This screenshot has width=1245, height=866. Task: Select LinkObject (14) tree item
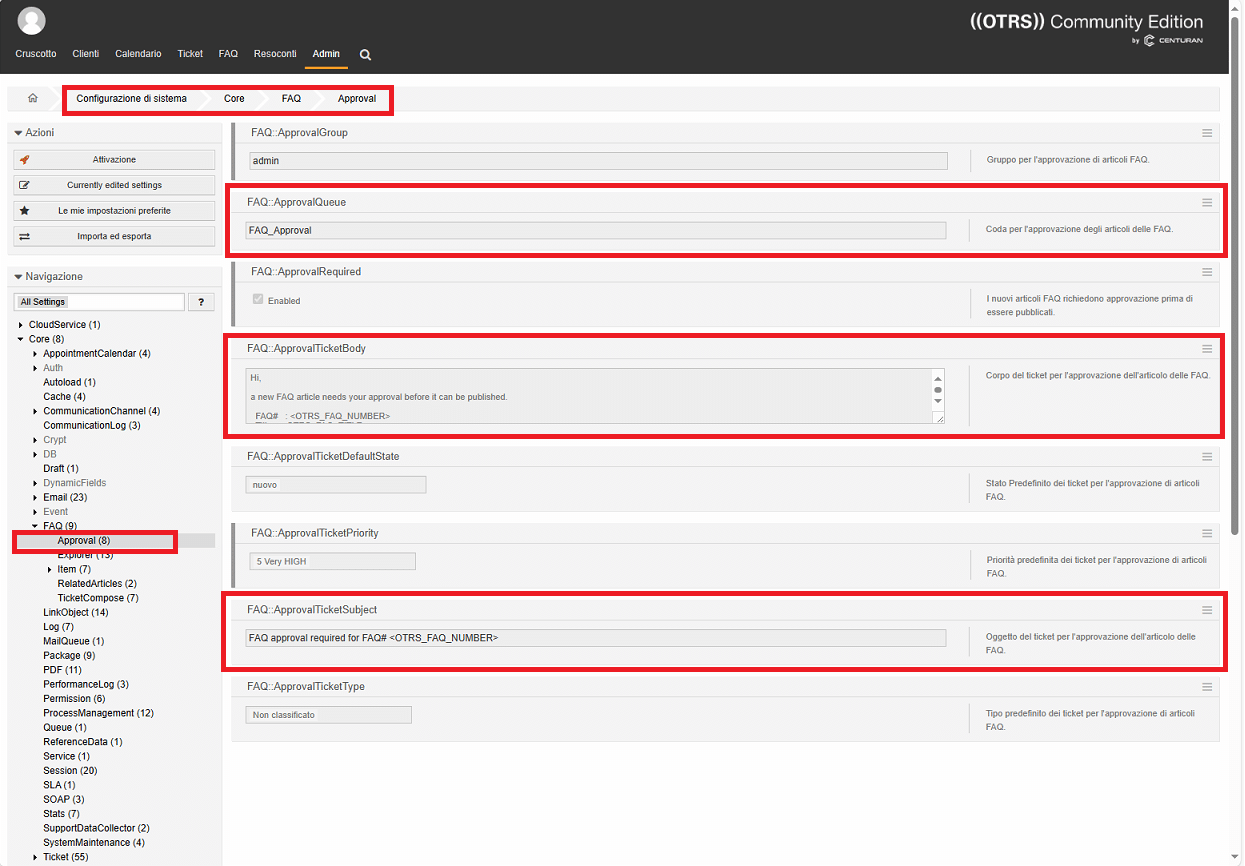pyautogui.click(x=76, y=612)
